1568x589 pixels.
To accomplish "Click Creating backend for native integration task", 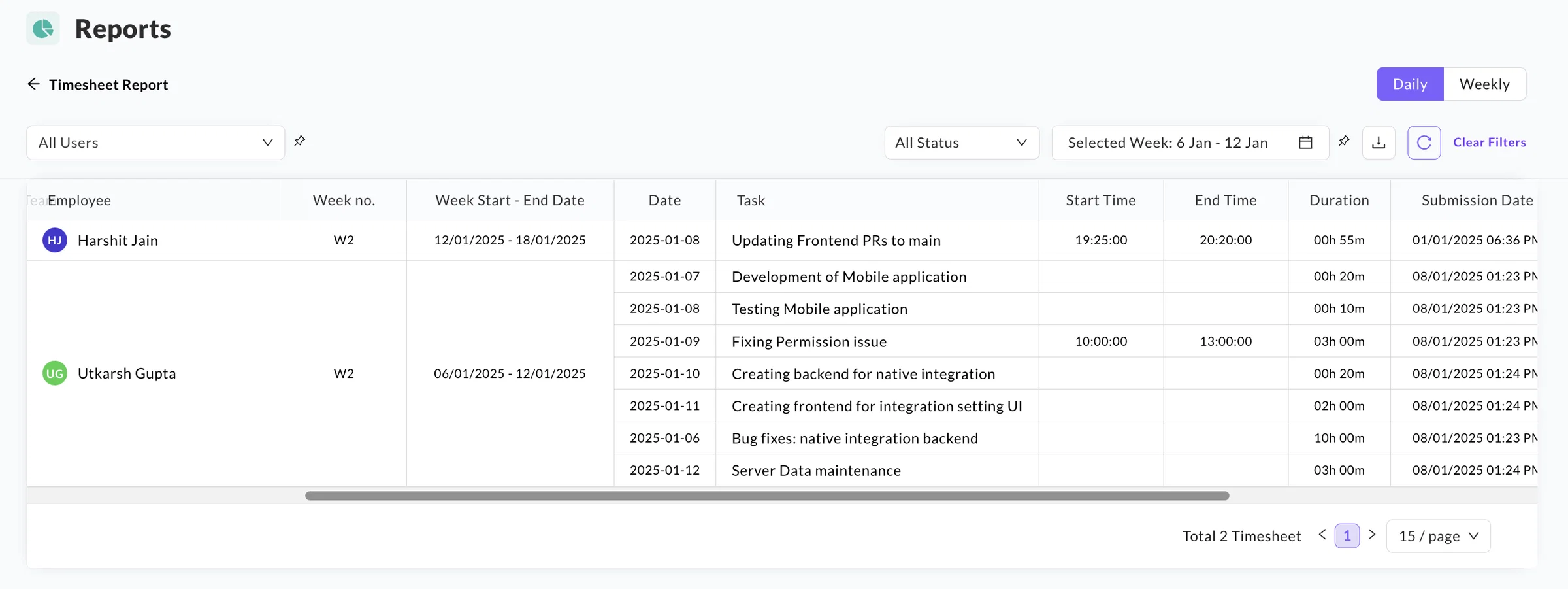I will click(863, 373).
